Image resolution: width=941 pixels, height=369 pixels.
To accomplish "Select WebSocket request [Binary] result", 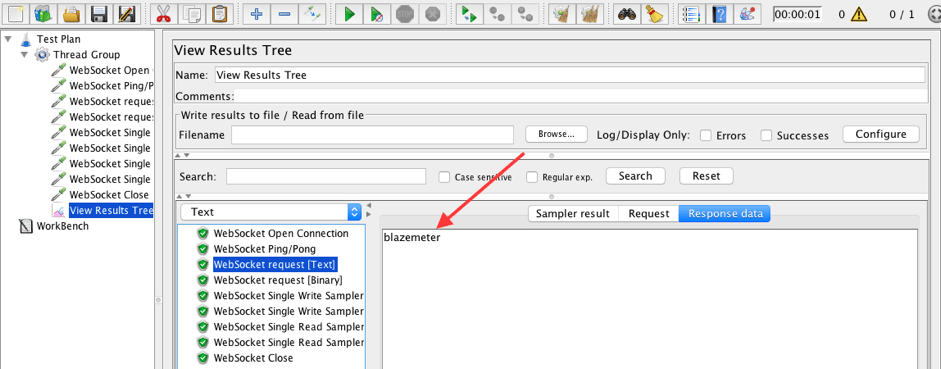I will click(278, 280).
